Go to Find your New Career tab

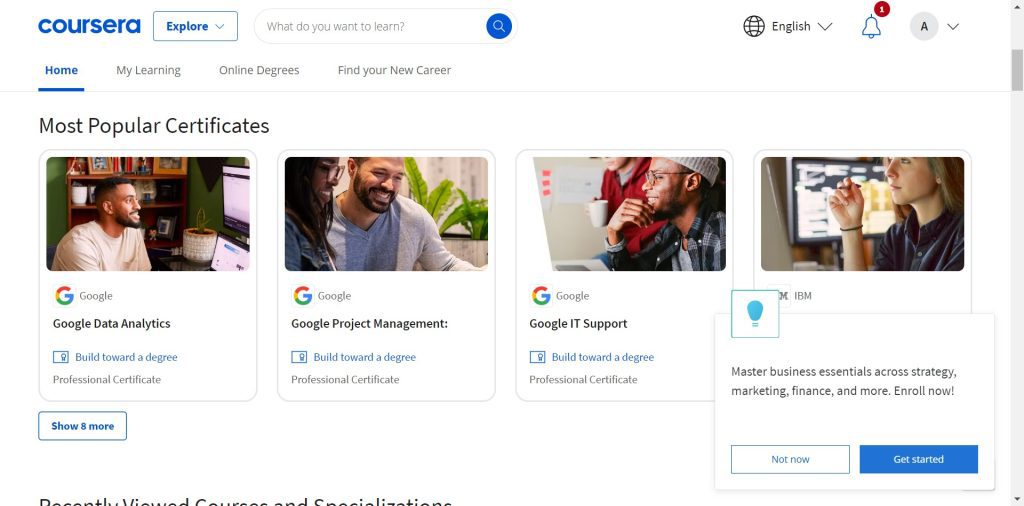(x=394, y=70)
